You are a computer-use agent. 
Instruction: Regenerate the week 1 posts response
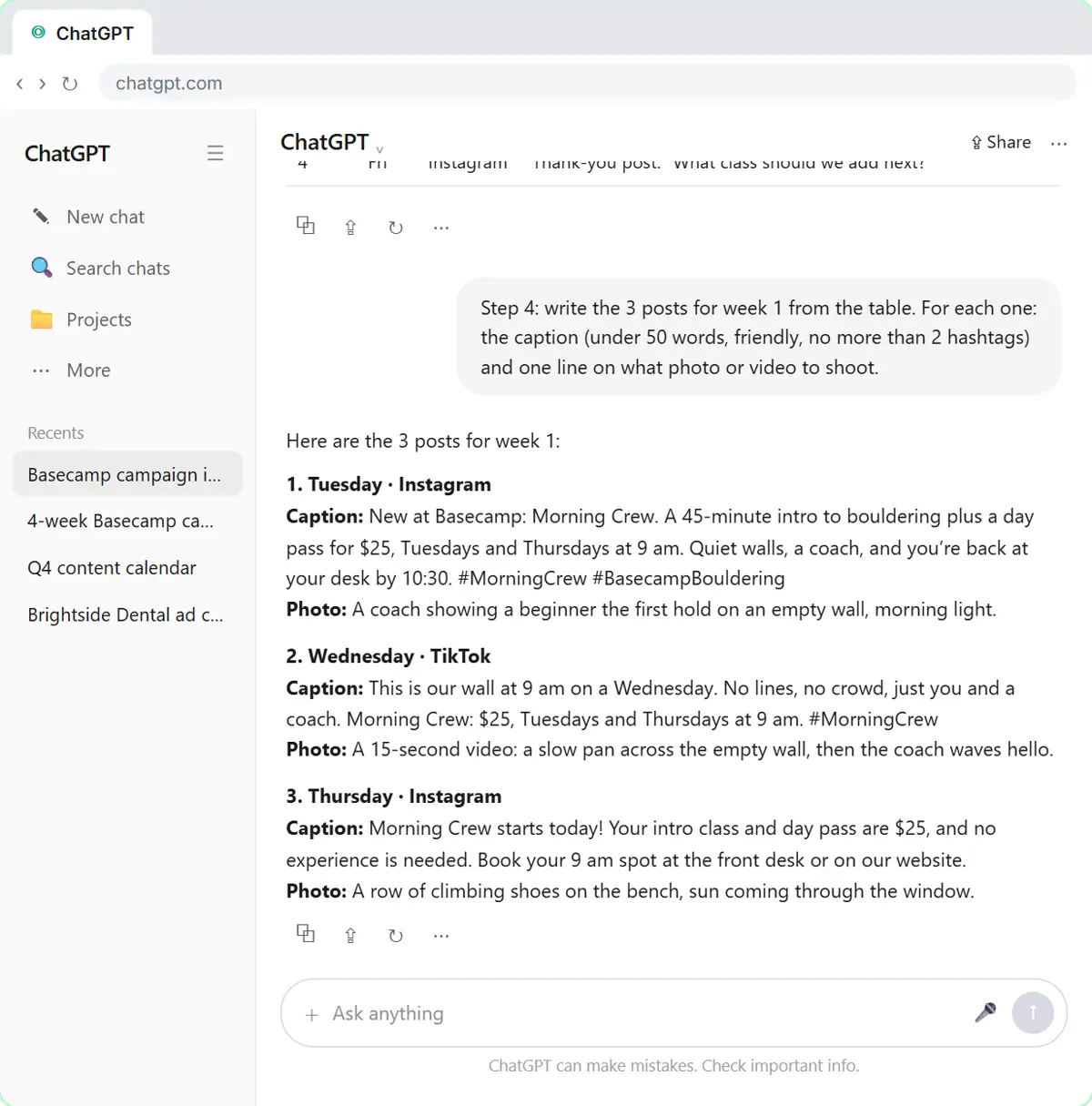pyautogui.click(x=396, y=935)
